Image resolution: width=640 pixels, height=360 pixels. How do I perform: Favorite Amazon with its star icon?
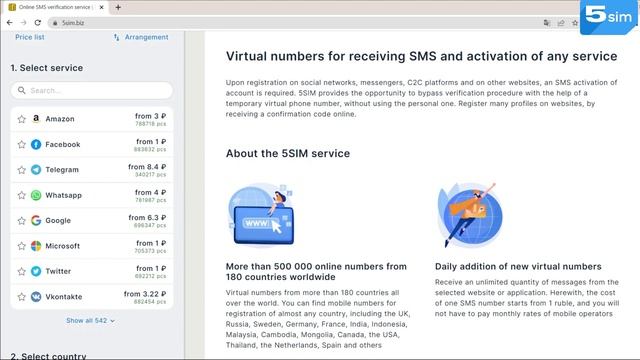coord(22,119)
